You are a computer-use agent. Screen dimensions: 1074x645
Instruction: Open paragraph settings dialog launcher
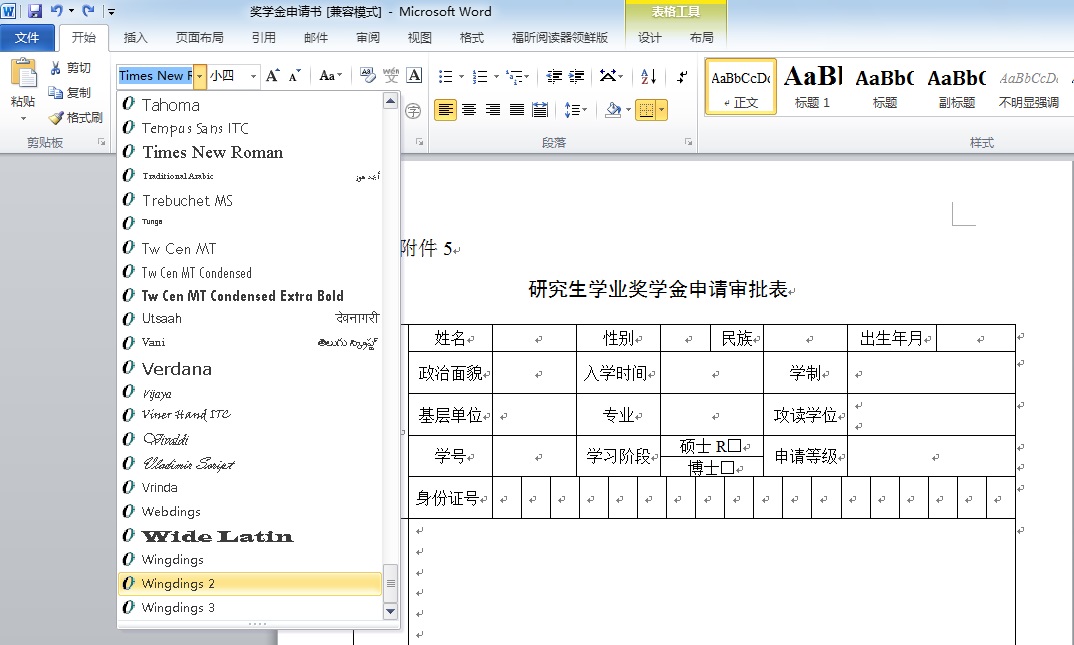click(688, 142)
